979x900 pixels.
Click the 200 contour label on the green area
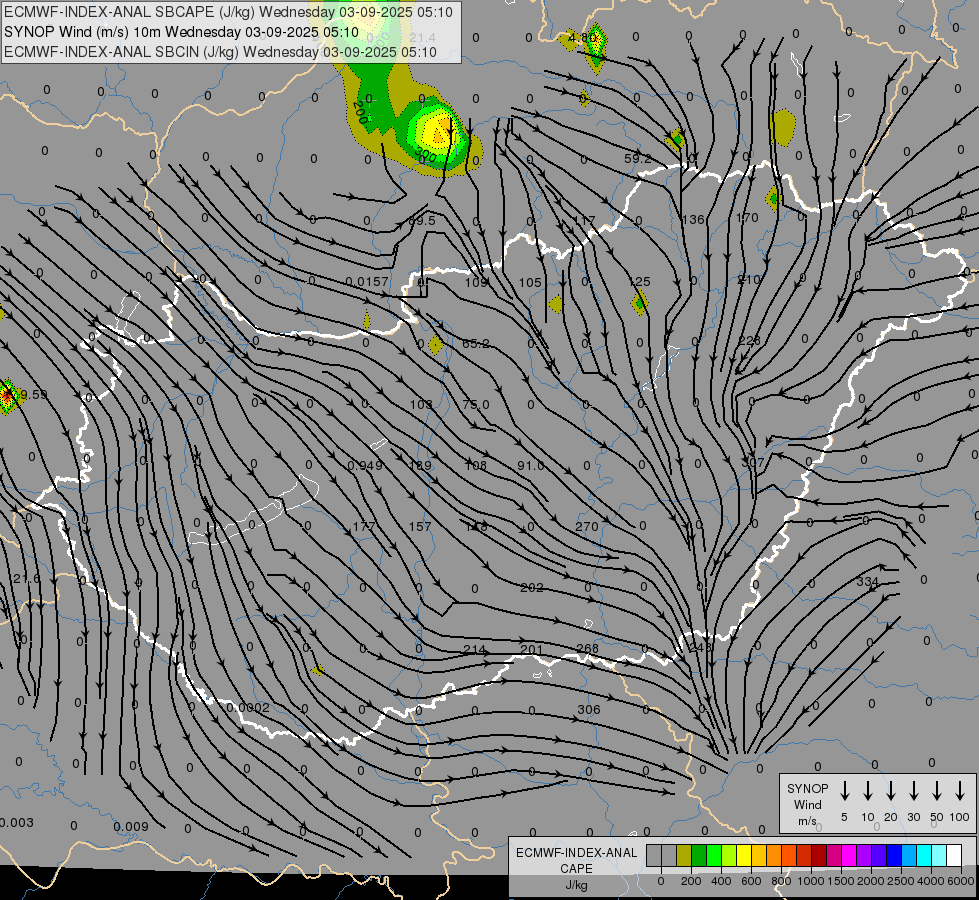point(360,112)
